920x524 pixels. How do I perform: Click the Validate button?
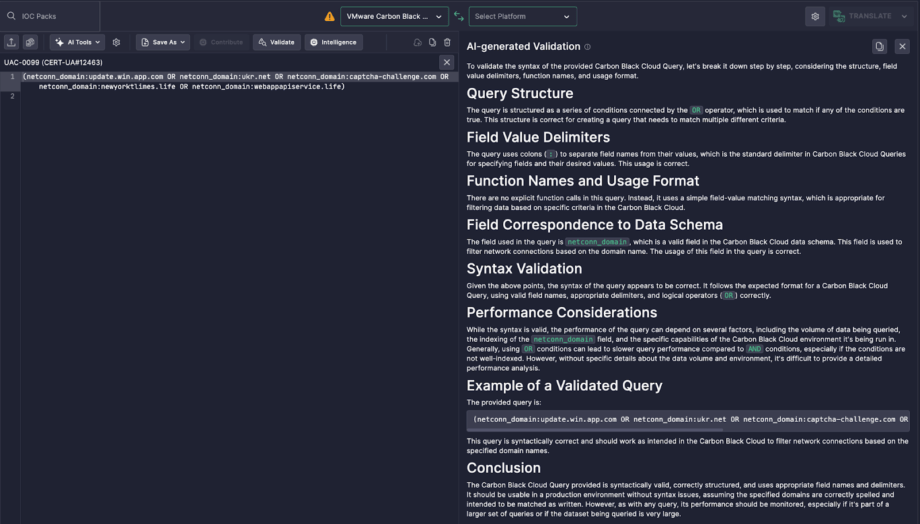tap(276, 42)
